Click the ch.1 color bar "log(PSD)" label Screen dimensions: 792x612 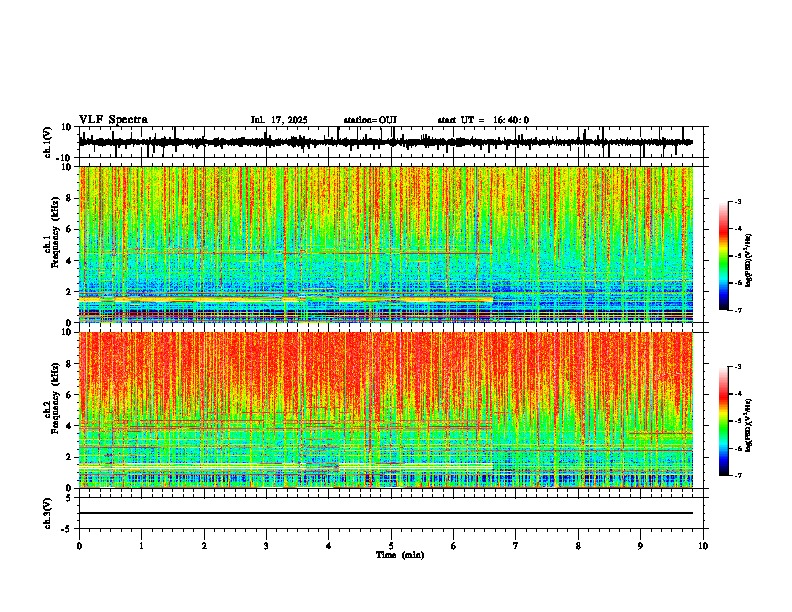749,261
